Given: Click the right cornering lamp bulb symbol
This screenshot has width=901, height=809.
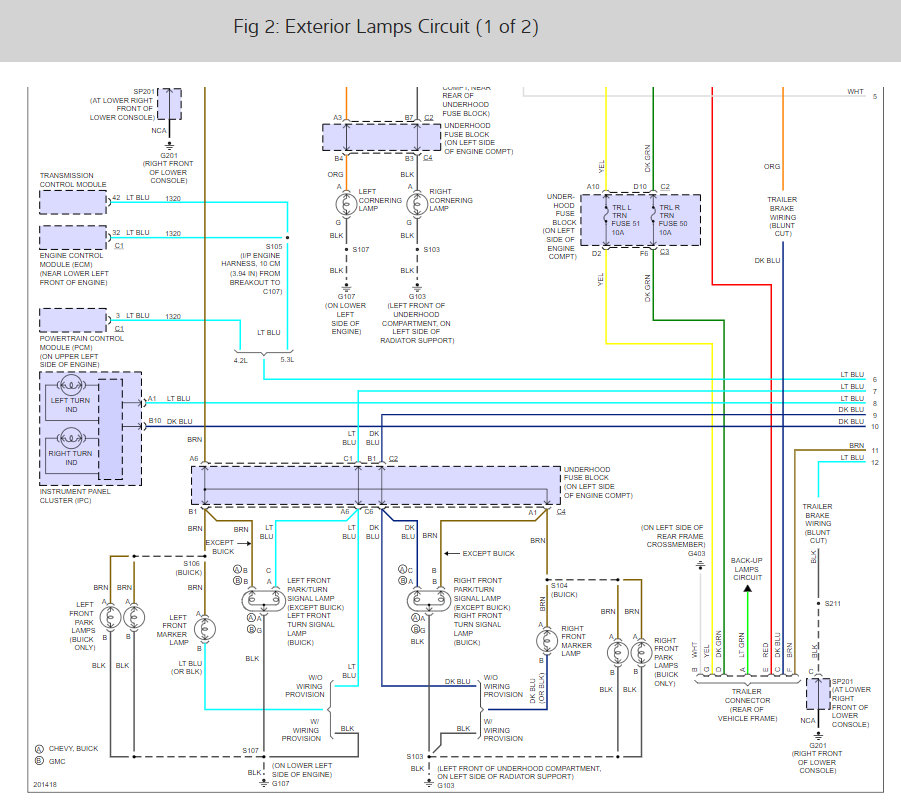Looking at the screenshot, I should coord(417,204).
